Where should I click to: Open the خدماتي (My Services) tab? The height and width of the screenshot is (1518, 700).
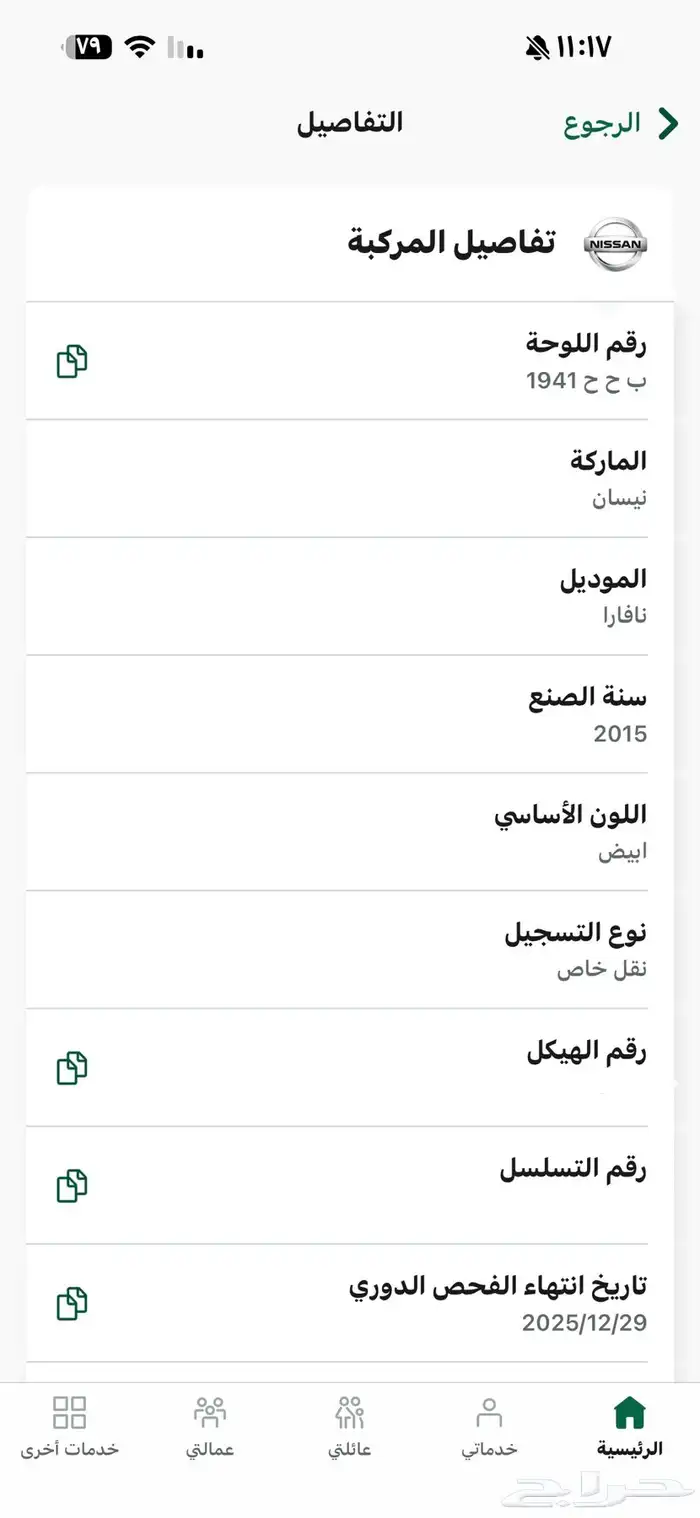pos(490,1427)
